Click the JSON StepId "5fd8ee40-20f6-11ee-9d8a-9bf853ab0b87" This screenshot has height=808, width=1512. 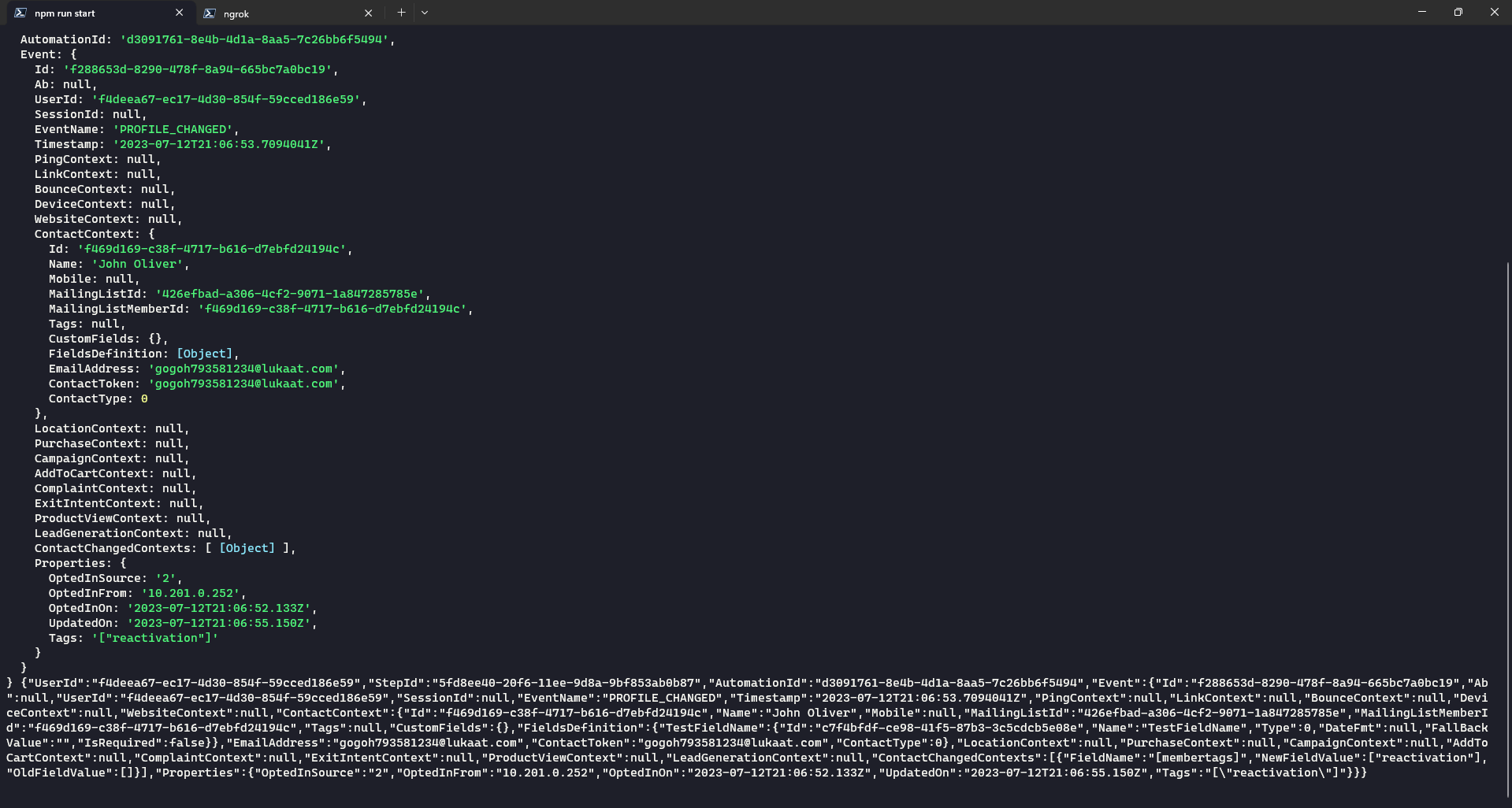click(567, 683)
